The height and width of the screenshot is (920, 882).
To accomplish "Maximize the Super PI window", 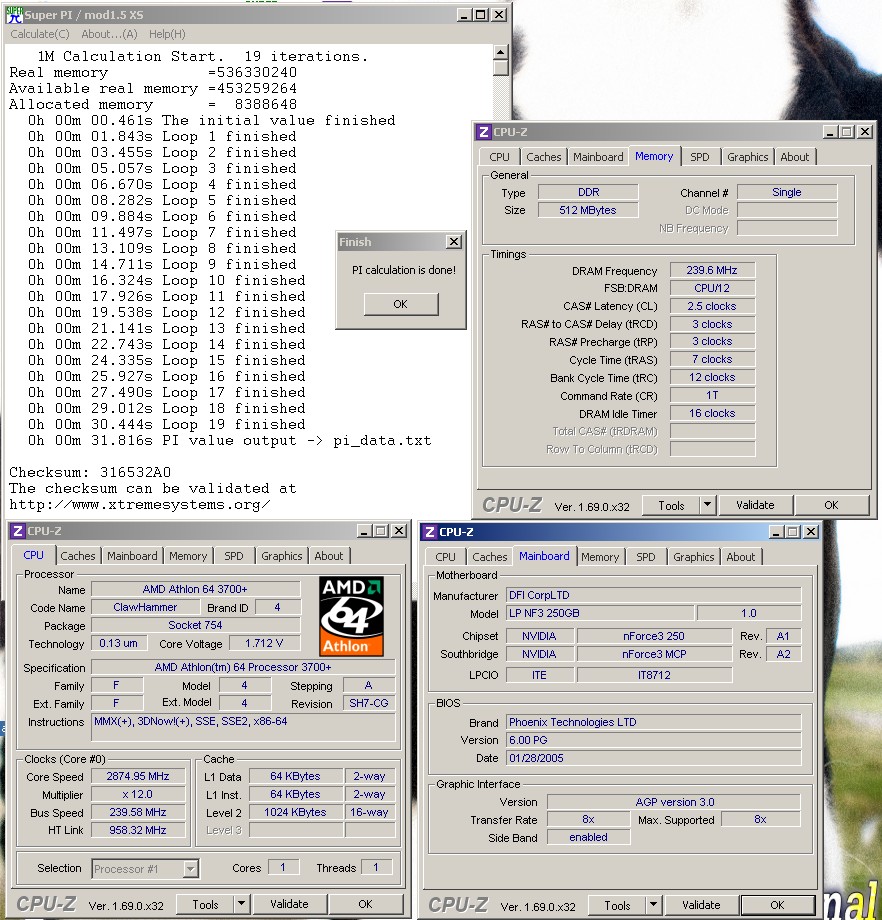I will coord(481,15).
